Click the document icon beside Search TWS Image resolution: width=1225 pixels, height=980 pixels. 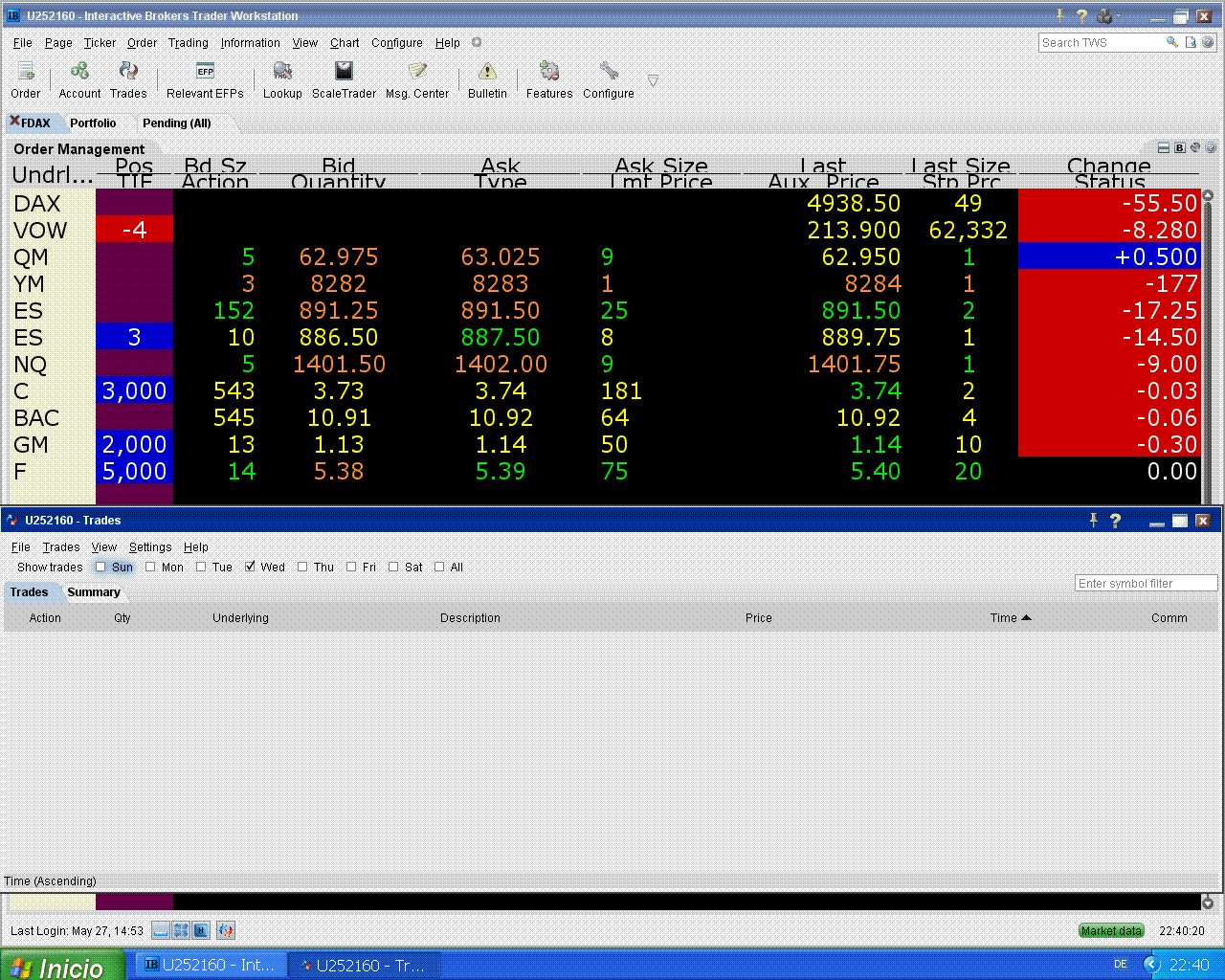[1191, 42]
